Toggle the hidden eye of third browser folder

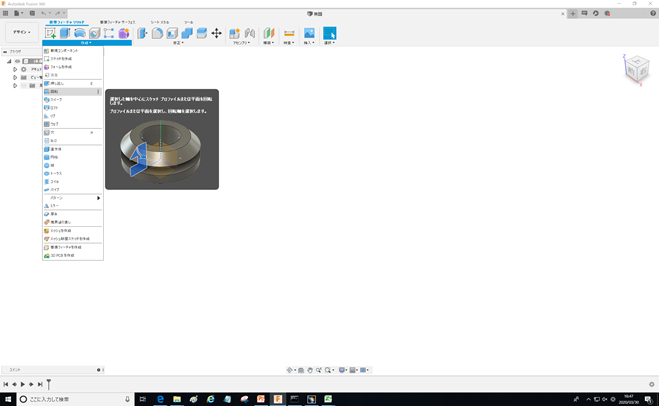click(24, 86)
